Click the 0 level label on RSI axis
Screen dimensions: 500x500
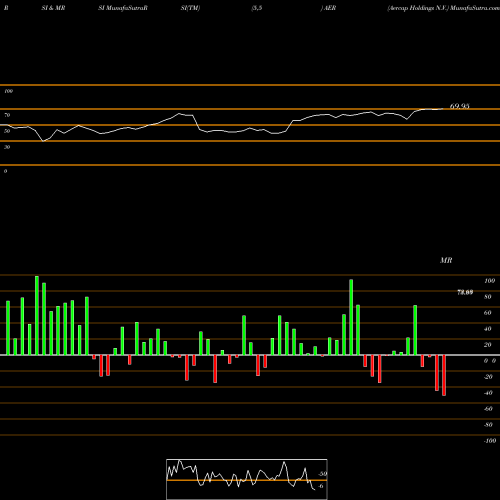tap(5, 171)
